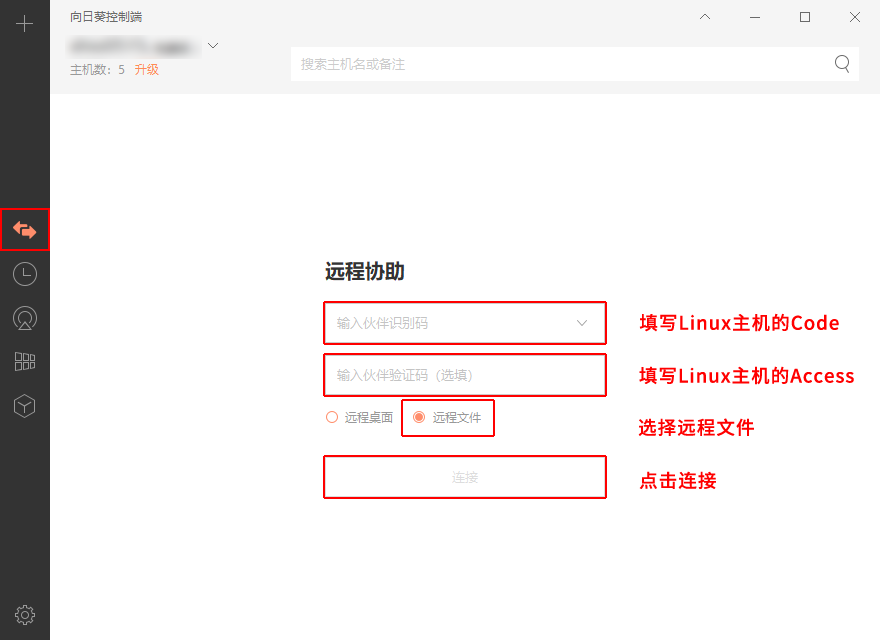Screen dimensions: 880x640
Task: Open the screen projection icon in sidebar
Action: 25,318
